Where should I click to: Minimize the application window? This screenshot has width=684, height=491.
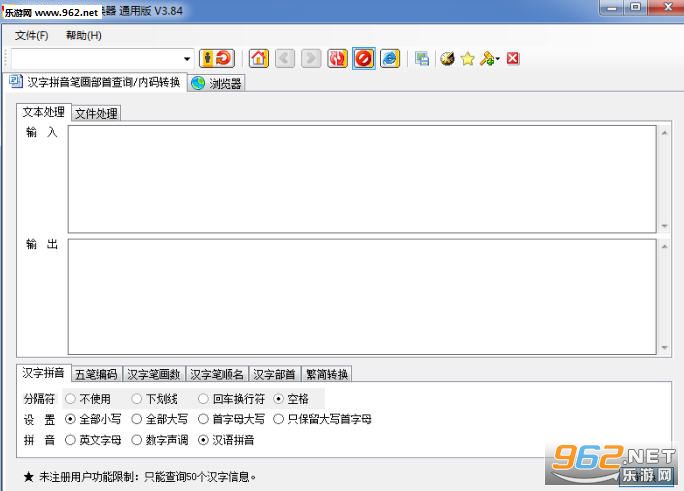pyautogui.click(x=612, y=7)
